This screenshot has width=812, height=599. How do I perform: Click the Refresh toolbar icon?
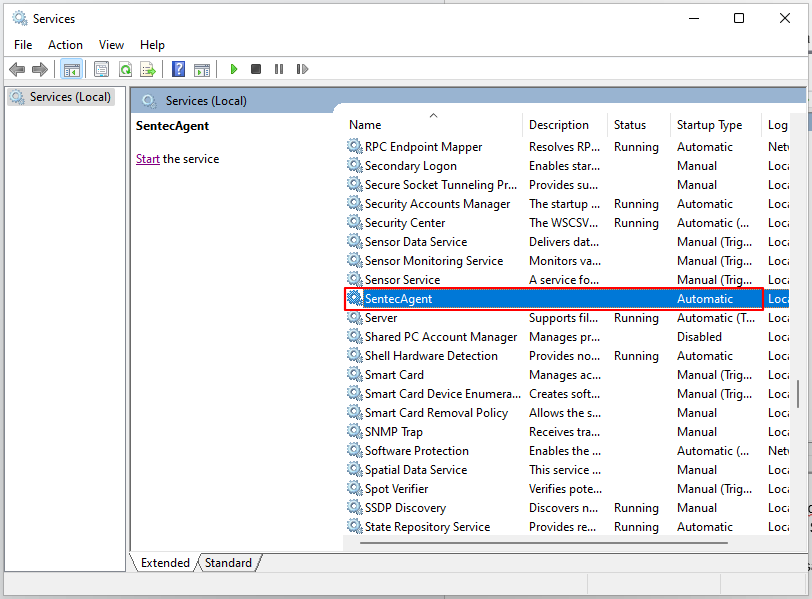pyautogui.click(x=125, y=69)
